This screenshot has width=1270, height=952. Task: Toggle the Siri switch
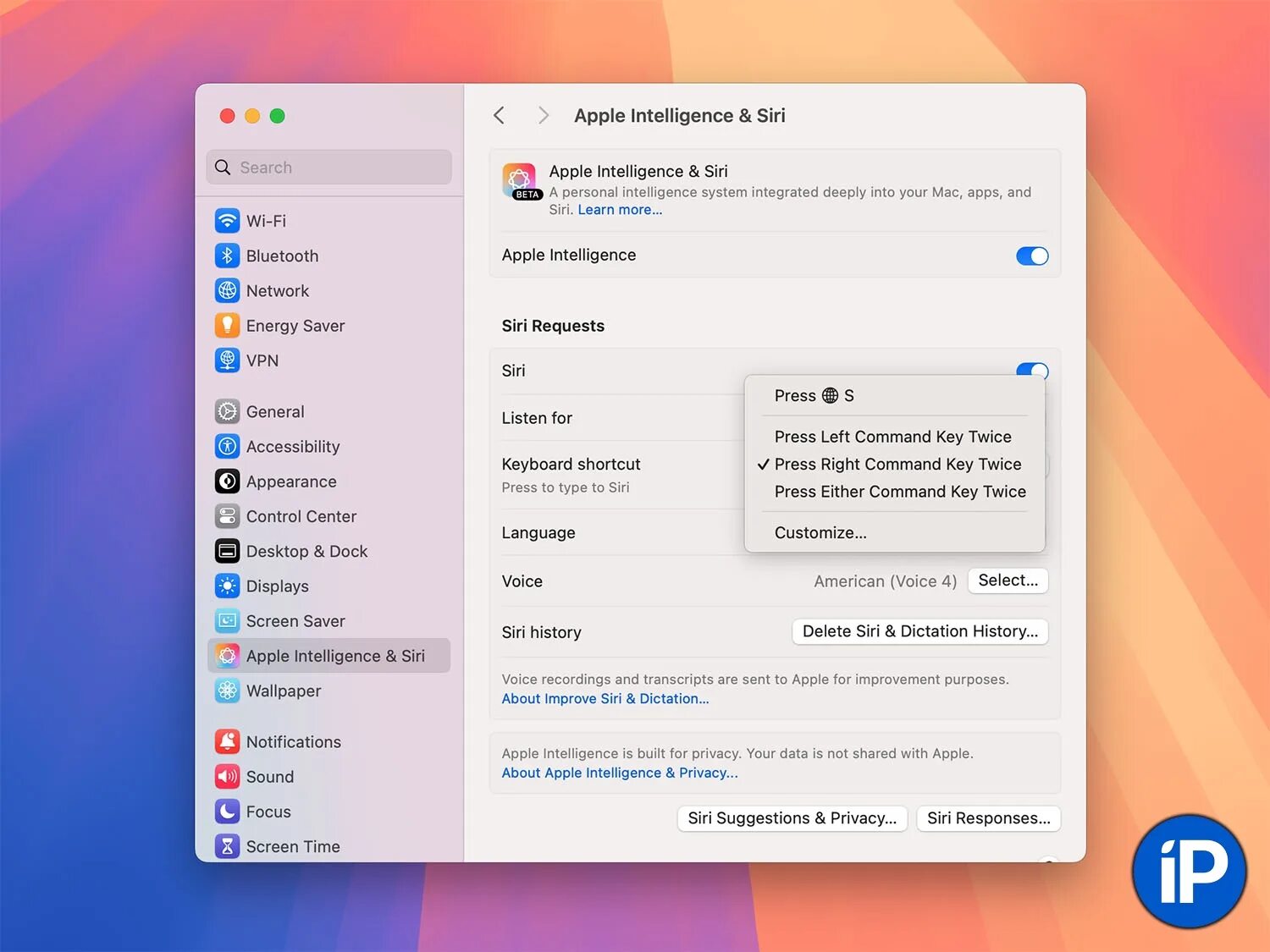pos(1032,370)
